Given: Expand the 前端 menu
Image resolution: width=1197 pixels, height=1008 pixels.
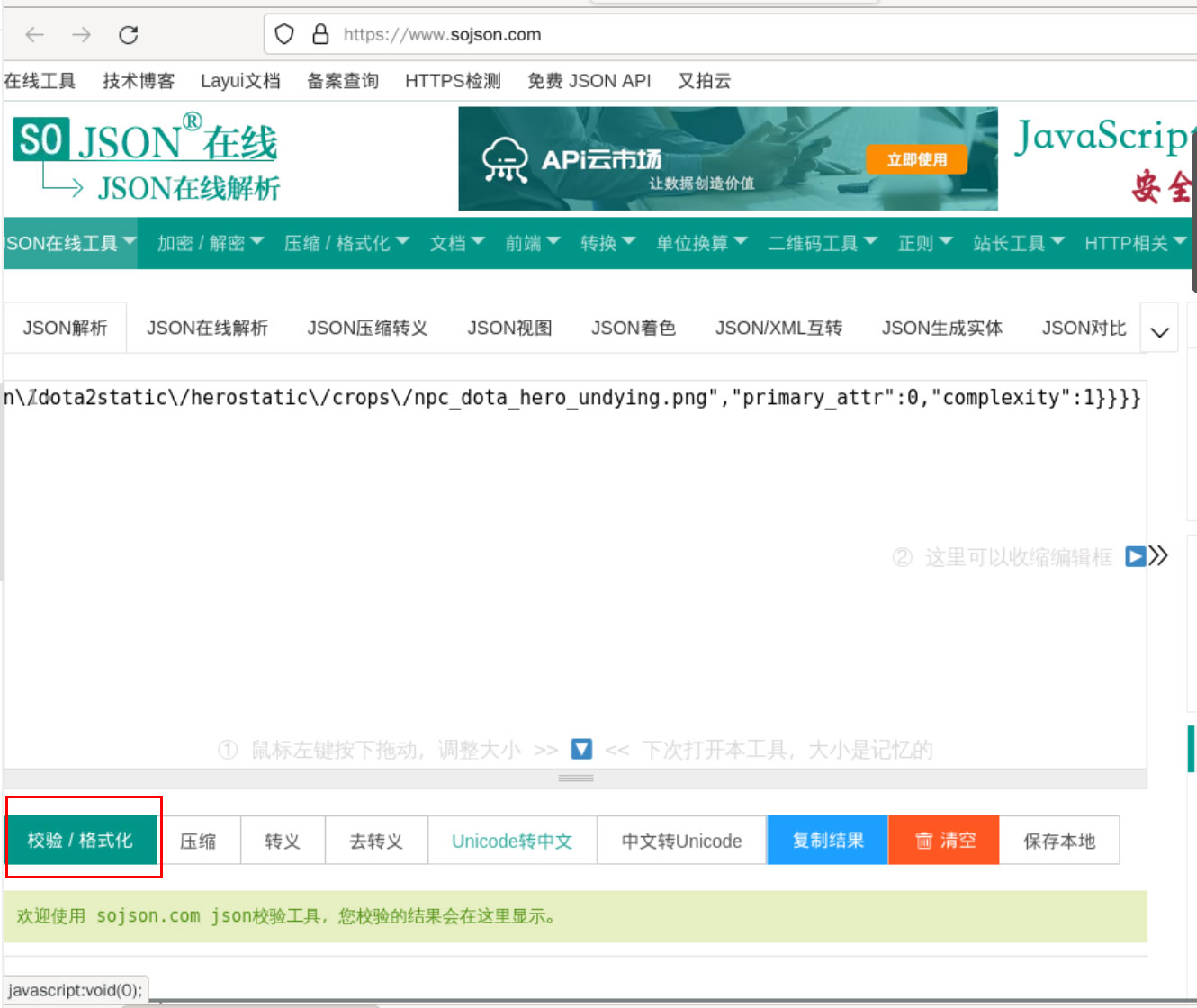Looking at the screenshot, I should tap(533, 243).
